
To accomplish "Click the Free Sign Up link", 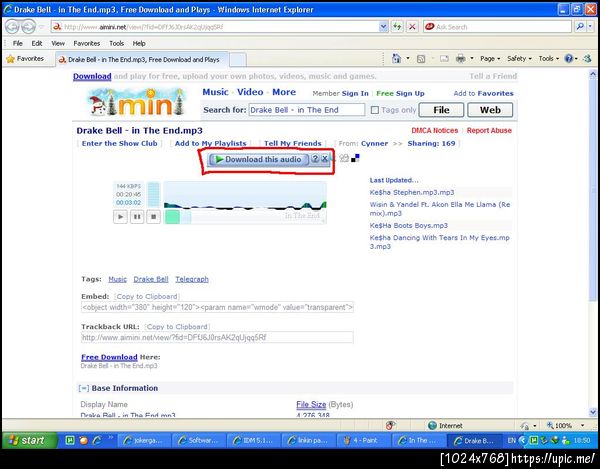I will coord(400,93).
